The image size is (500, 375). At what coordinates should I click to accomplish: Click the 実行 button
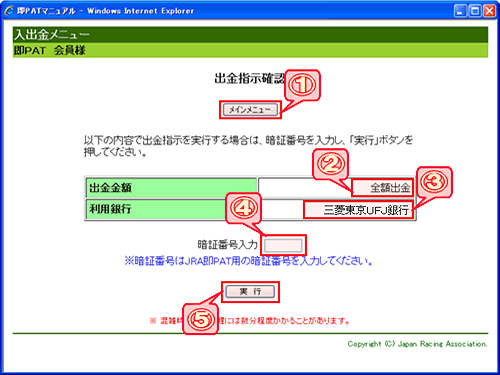pos(250,292)
